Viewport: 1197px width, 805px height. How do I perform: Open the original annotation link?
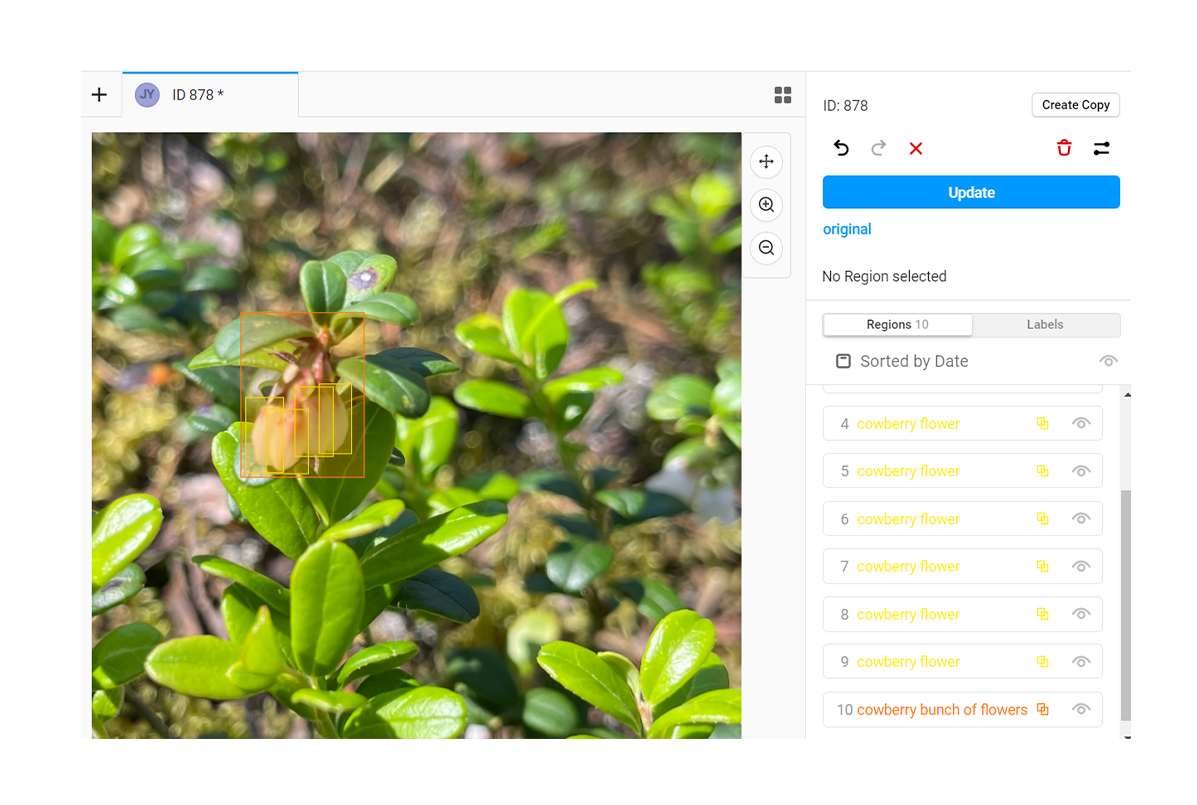coord(847,229)
